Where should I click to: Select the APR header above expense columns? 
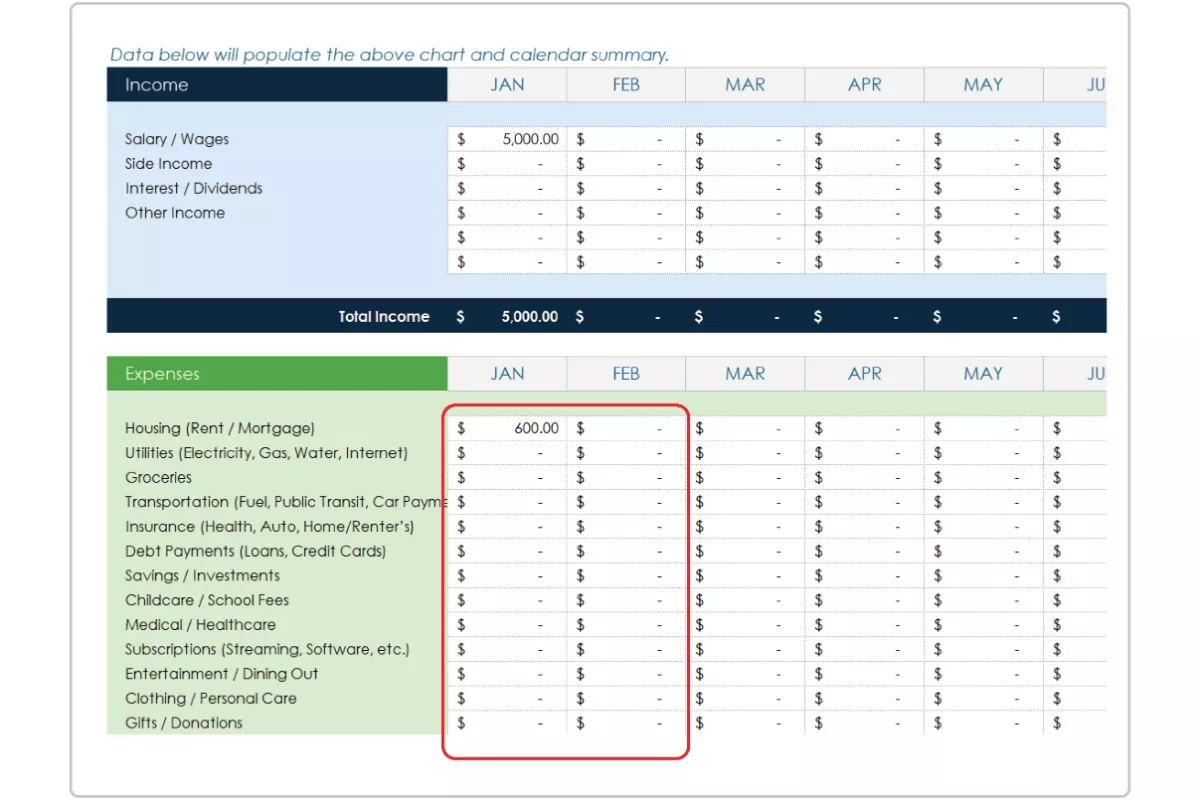tap(863, 373)
